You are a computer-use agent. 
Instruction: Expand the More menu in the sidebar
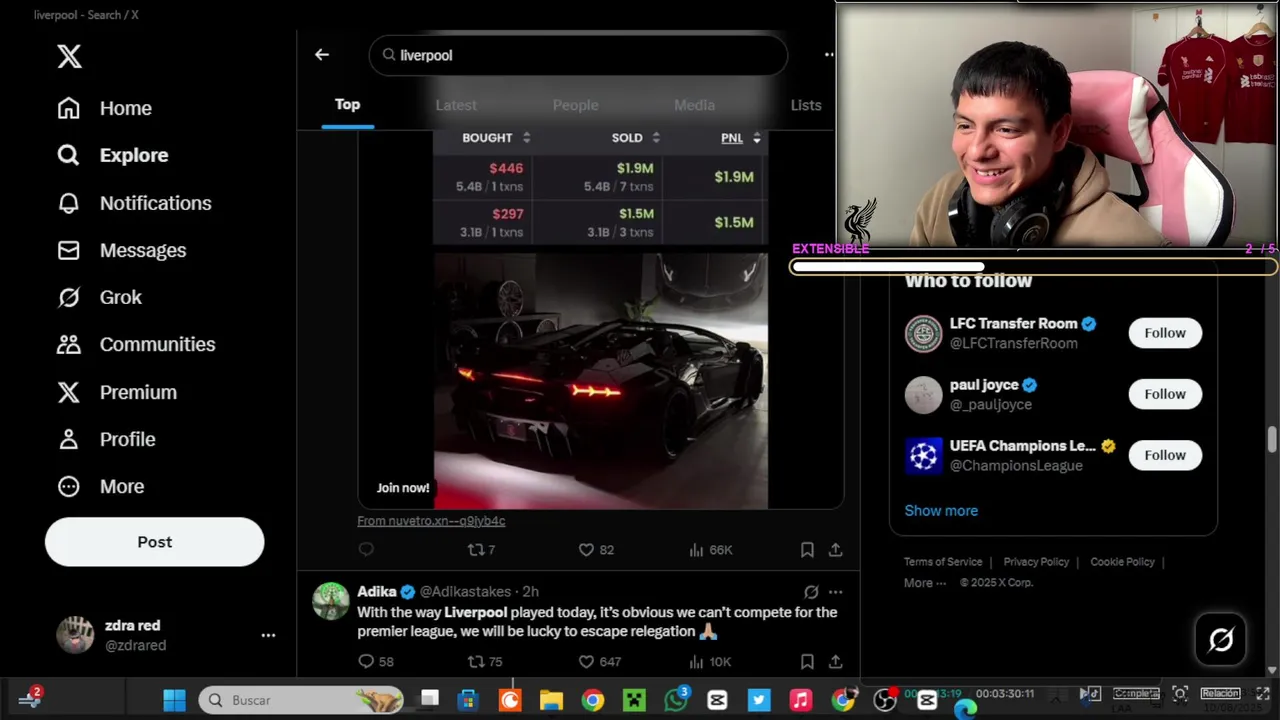[100, 486]
